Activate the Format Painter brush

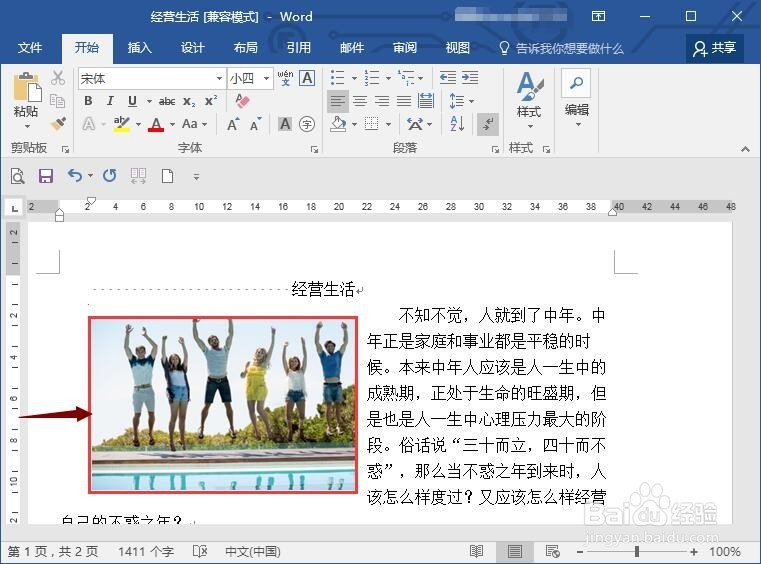[58, 124]
